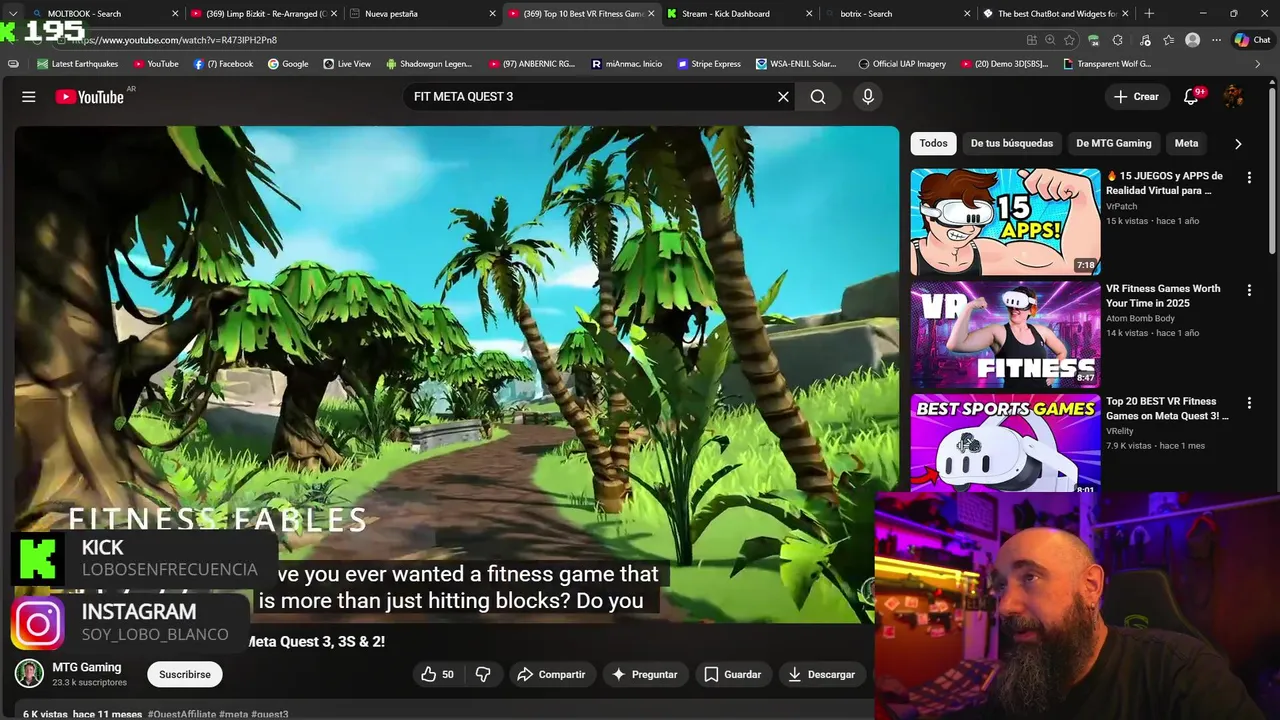
Task: Select the De MTG Gaming chip
Action: pyautogui.click(x=1113, y=143)
